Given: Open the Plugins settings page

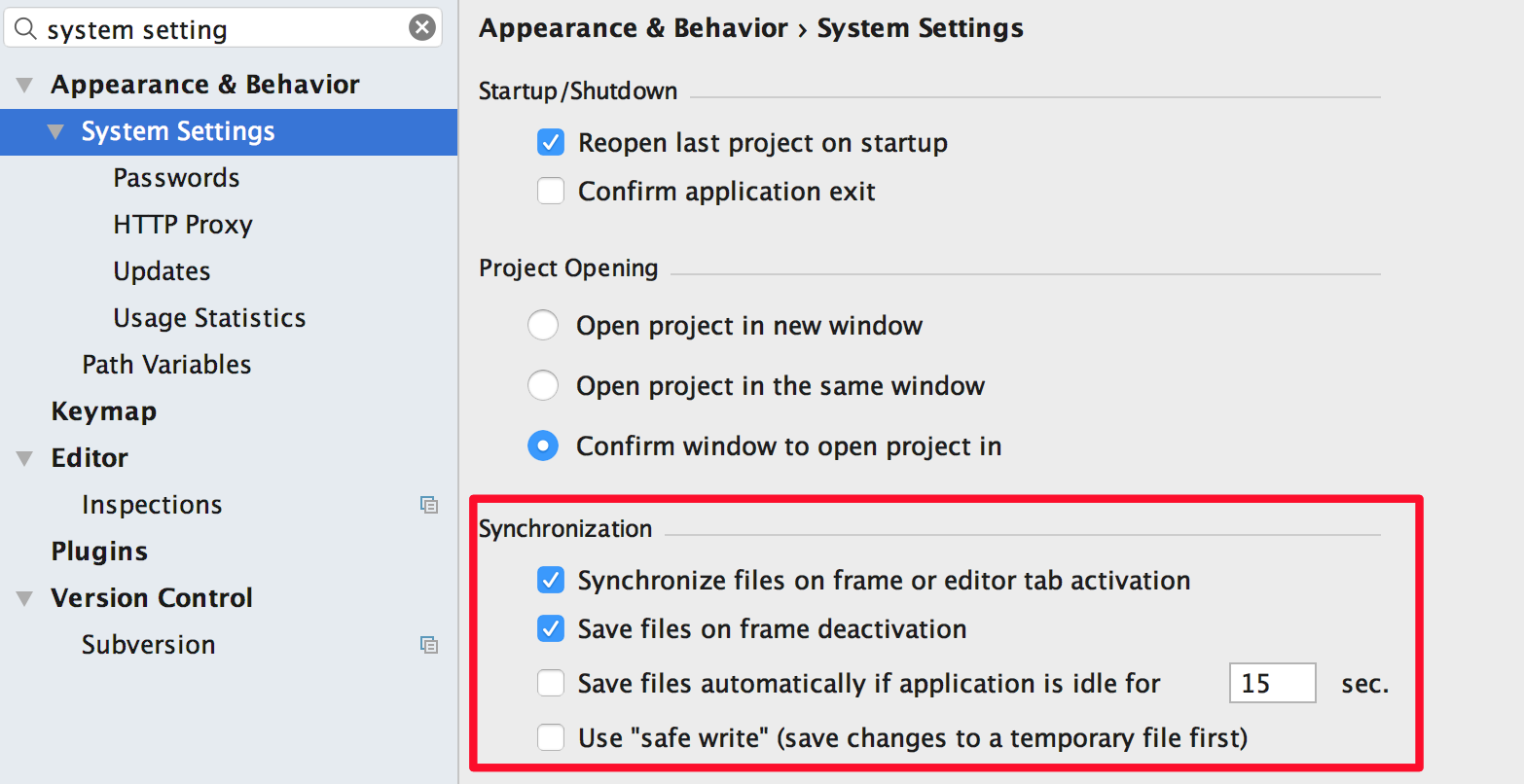Looking at the screenshot, I should tap(99, 552).
